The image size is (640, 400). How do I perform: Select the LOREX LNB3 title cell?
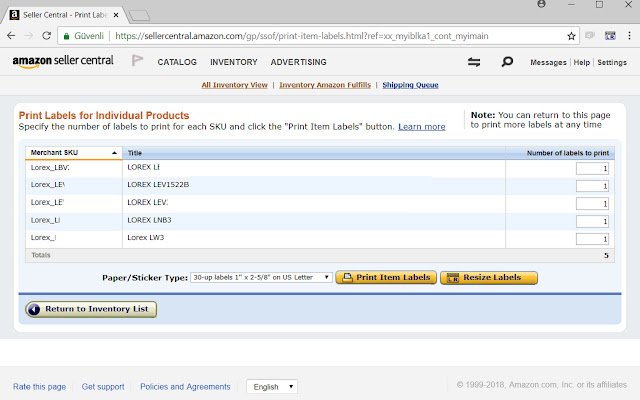(x=313, y=220)
